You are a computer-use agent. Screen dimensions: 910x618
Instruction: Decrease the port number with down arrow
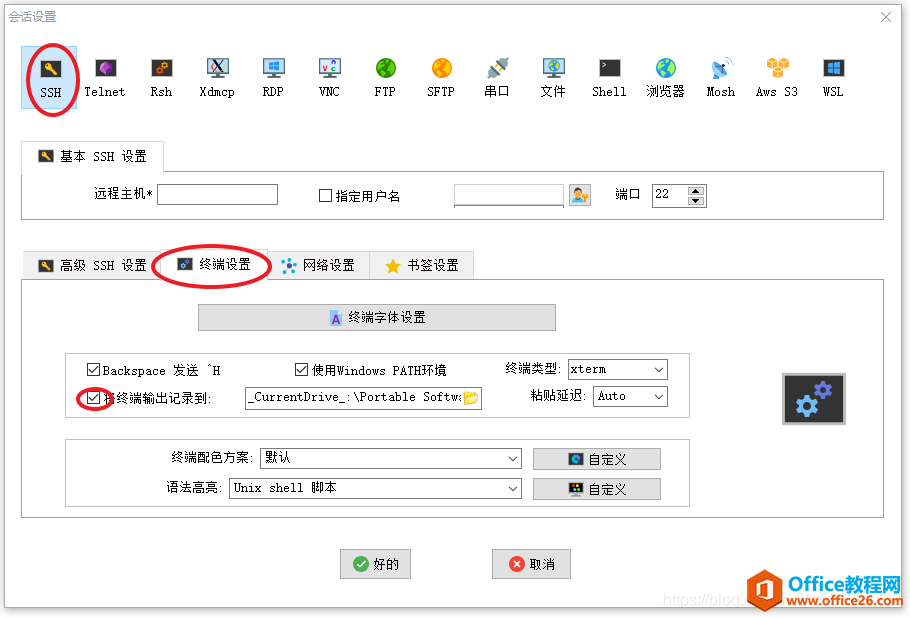click(696, 201)
